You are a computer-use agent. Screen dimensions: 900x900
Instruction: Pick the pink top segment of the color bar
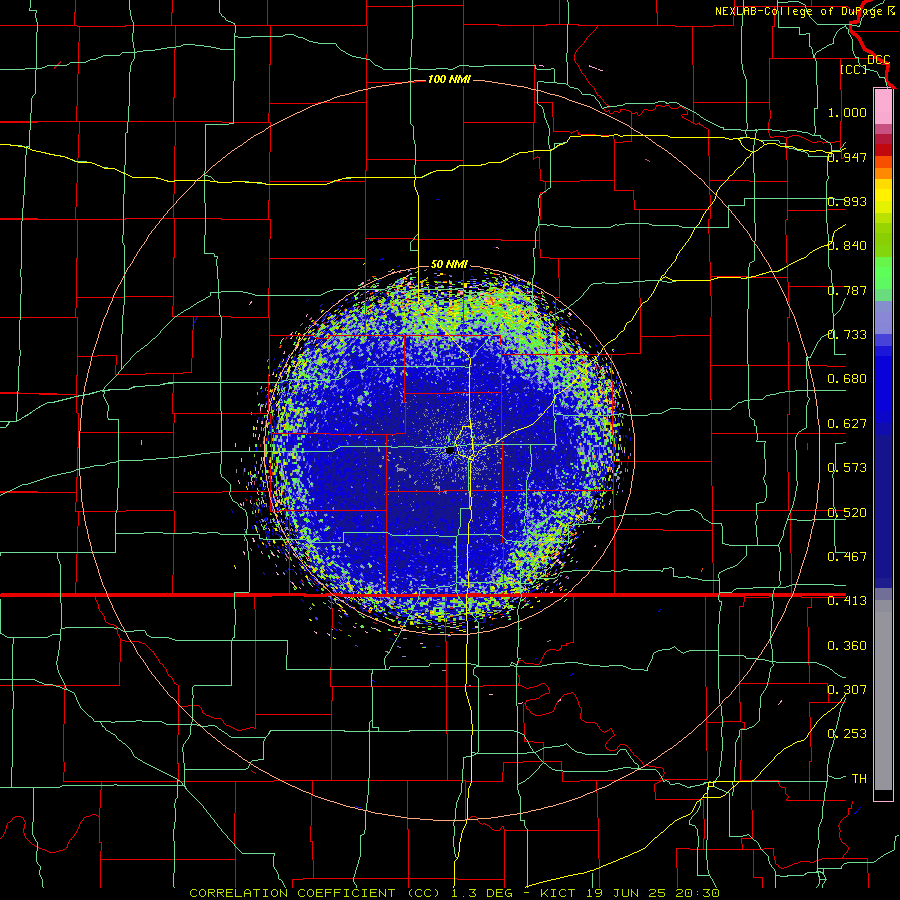pyautogui.click(x=883, y=107)
